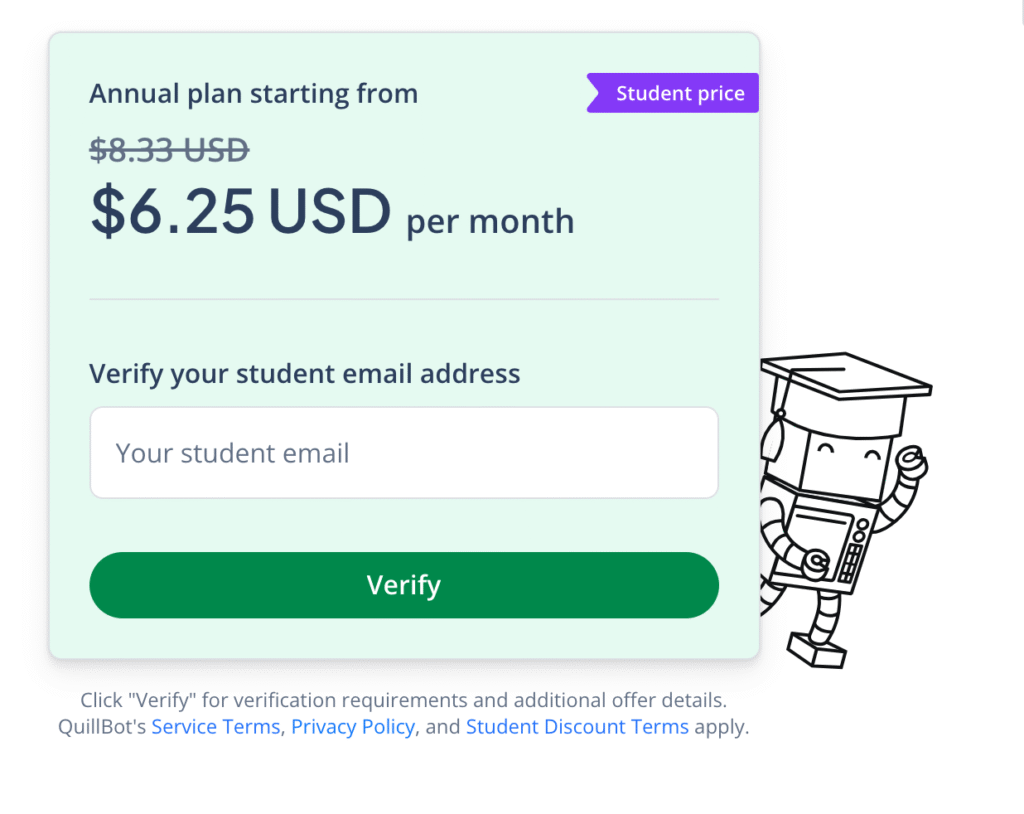Viewport: 1024px width, 814px height.
Task: Click the green Verify button
Action: tap(404, 585)
